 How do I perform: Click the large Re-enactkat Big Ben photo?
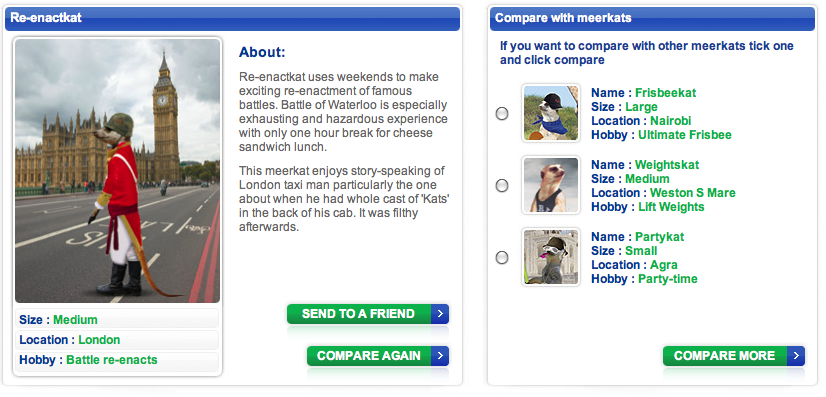point(117,171)
